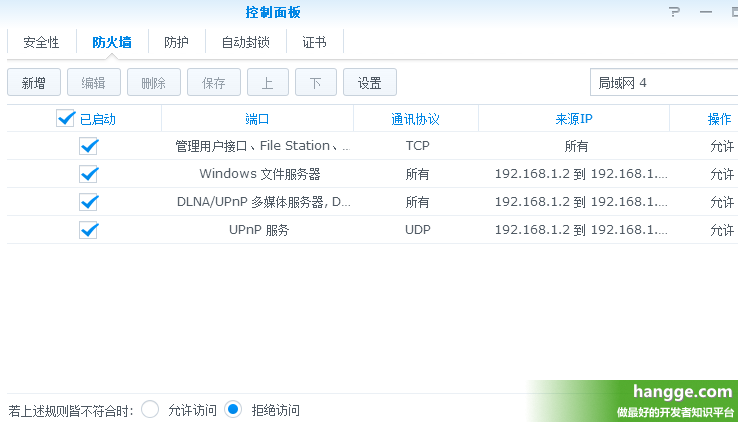Select the 拒绝访问 radio button
The height and width of the screenshot is (422, 738).
point(233,409)
